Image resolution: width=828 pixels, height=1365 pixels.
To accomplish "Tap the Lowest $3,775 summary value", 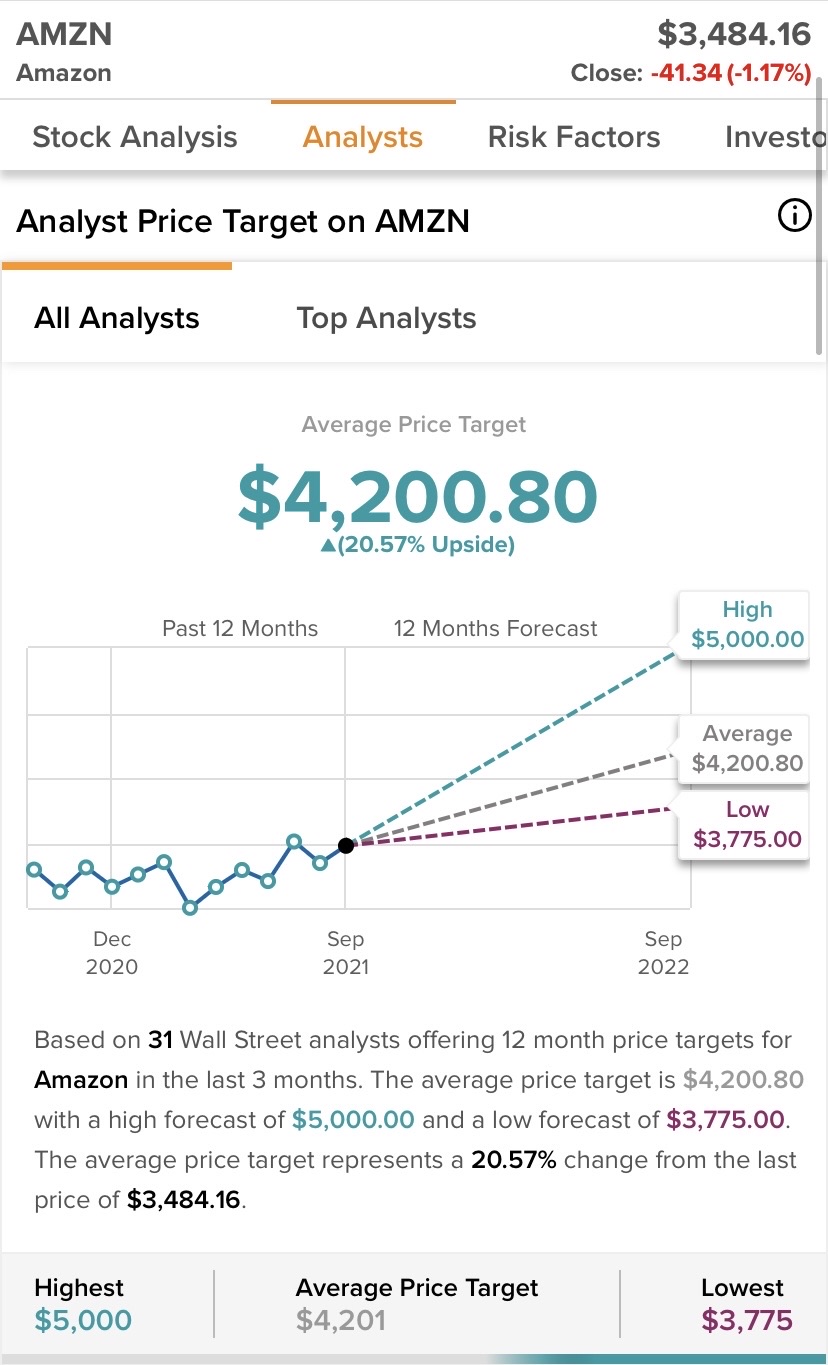I will click(747, 1320).
